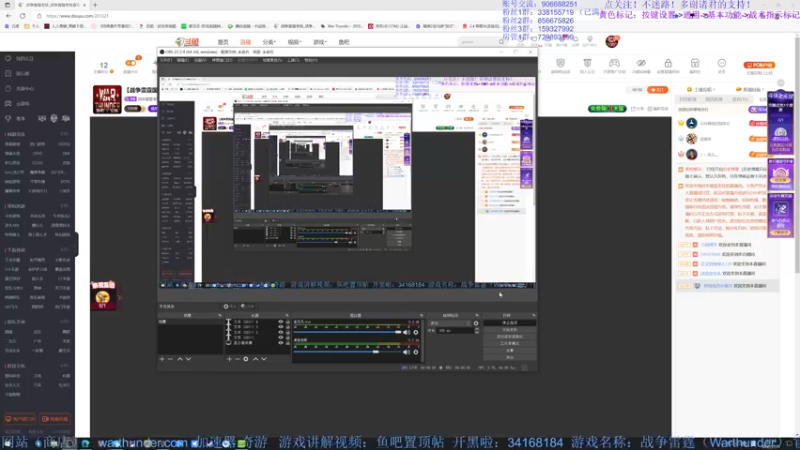The height and width of the screenshot is (450, 800).
Task: Click the shield icon in the streamer toolbar
Action: tap(561, 63)
